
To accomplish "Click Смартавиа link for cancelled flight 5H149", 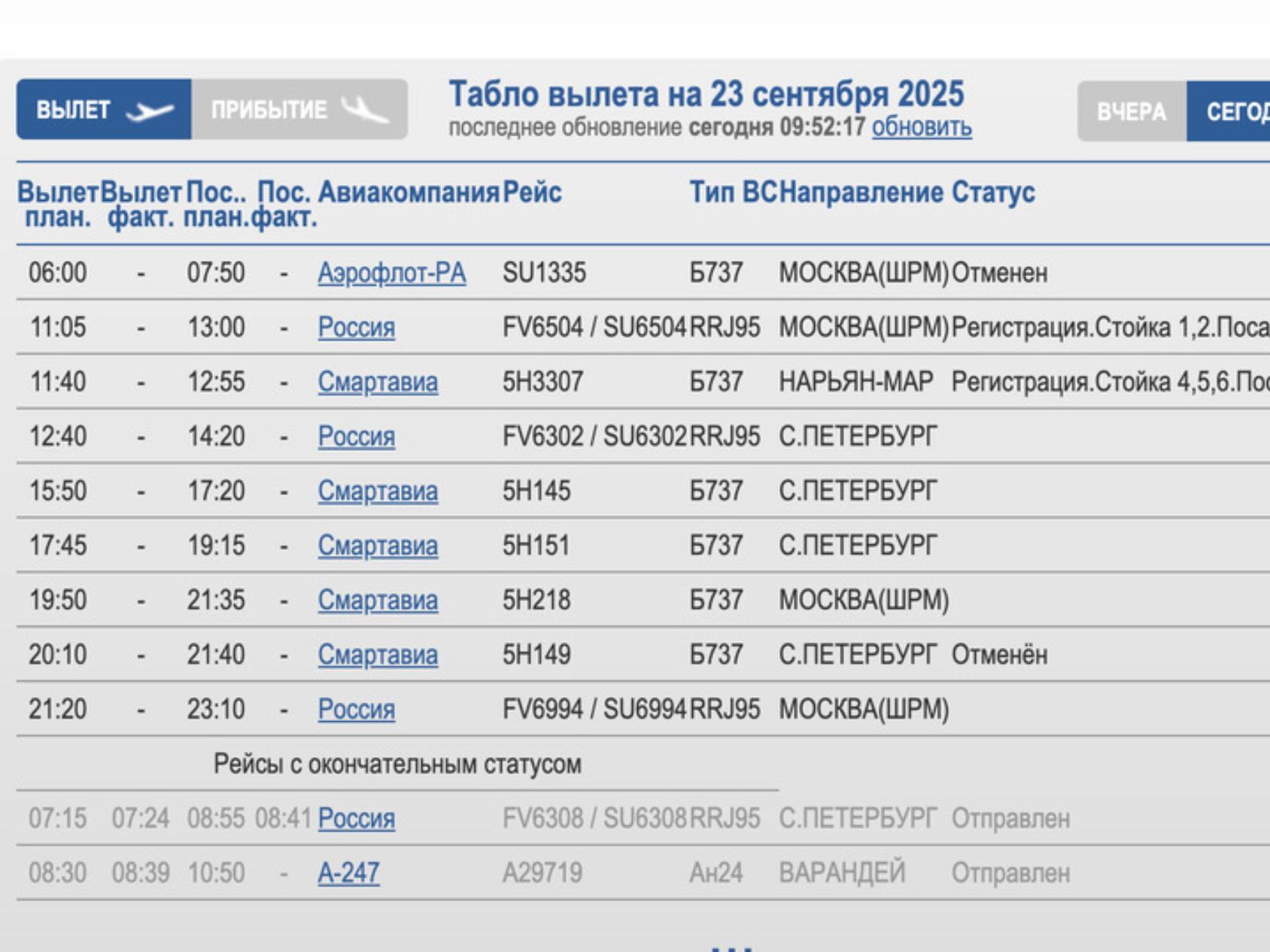I will pyautogui.click(x=377, y=655).
